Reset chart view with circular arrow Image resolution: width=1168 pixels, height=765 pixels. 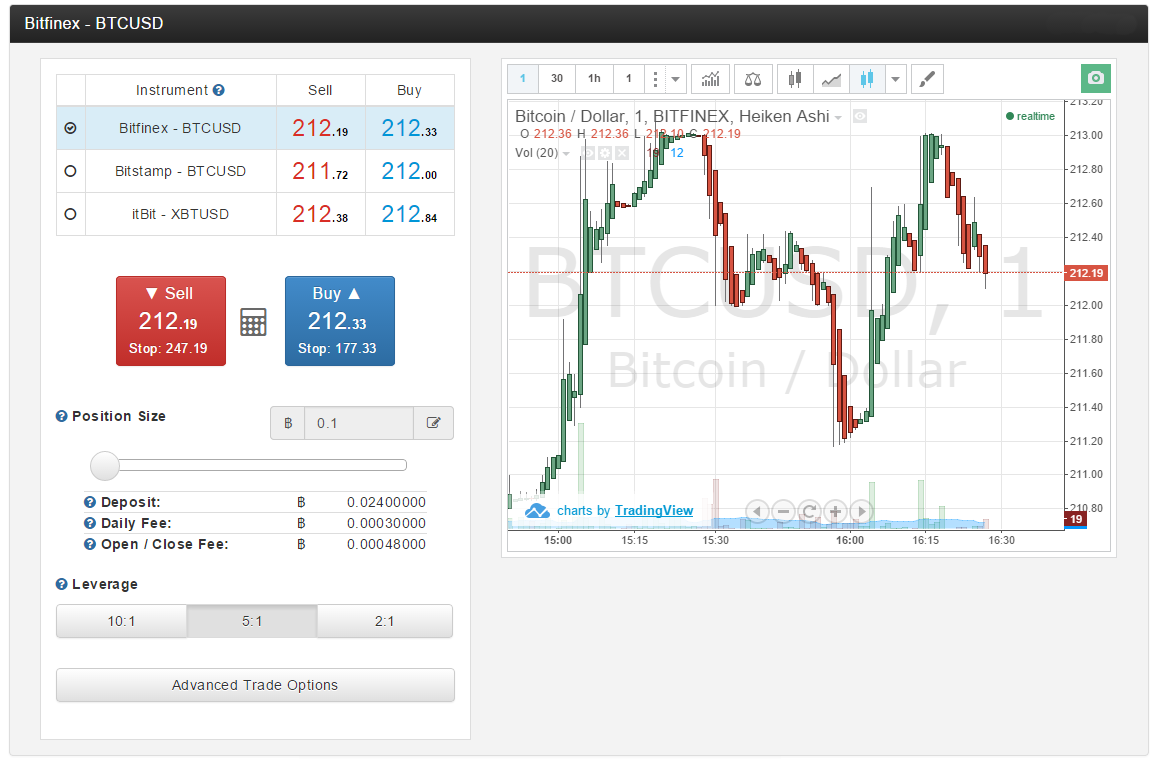pos(809,512)
